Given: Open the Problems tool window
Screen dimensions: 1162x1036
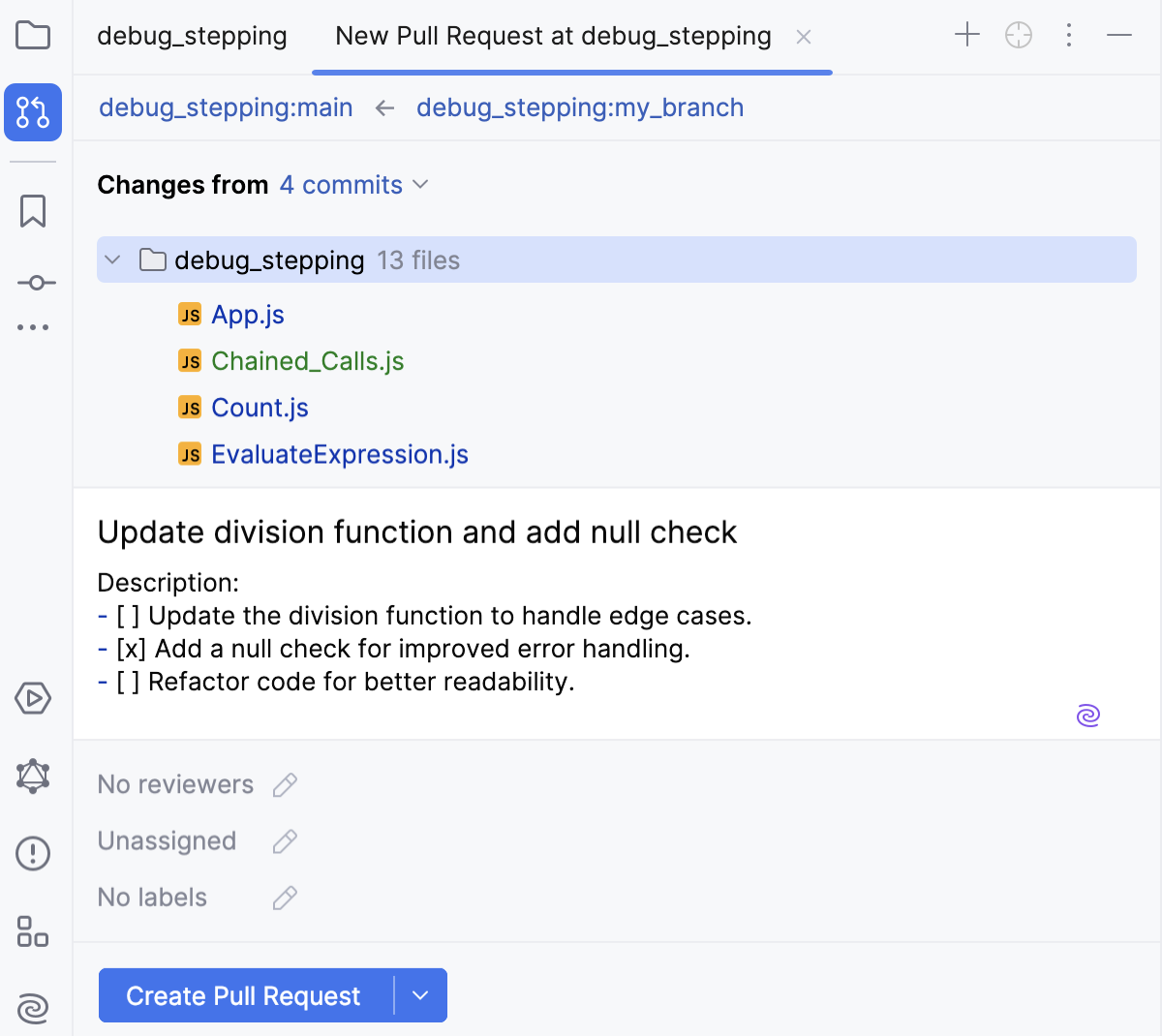Looking at the screenshot, I should [33, 853].
